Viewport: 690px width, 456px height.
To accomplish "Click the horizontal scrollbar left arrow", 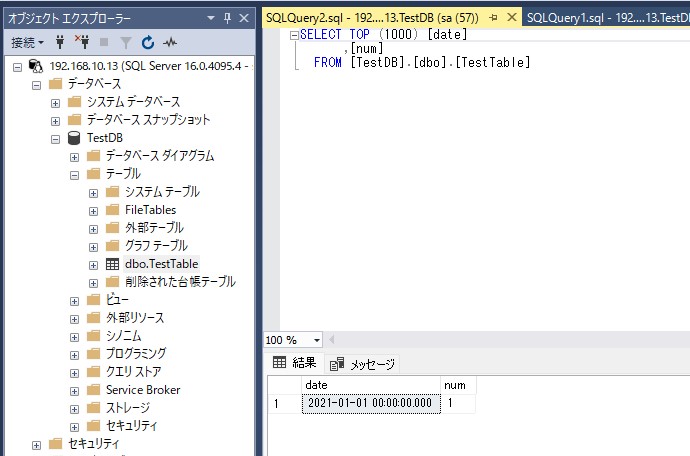I will click(x=332, y=340).
